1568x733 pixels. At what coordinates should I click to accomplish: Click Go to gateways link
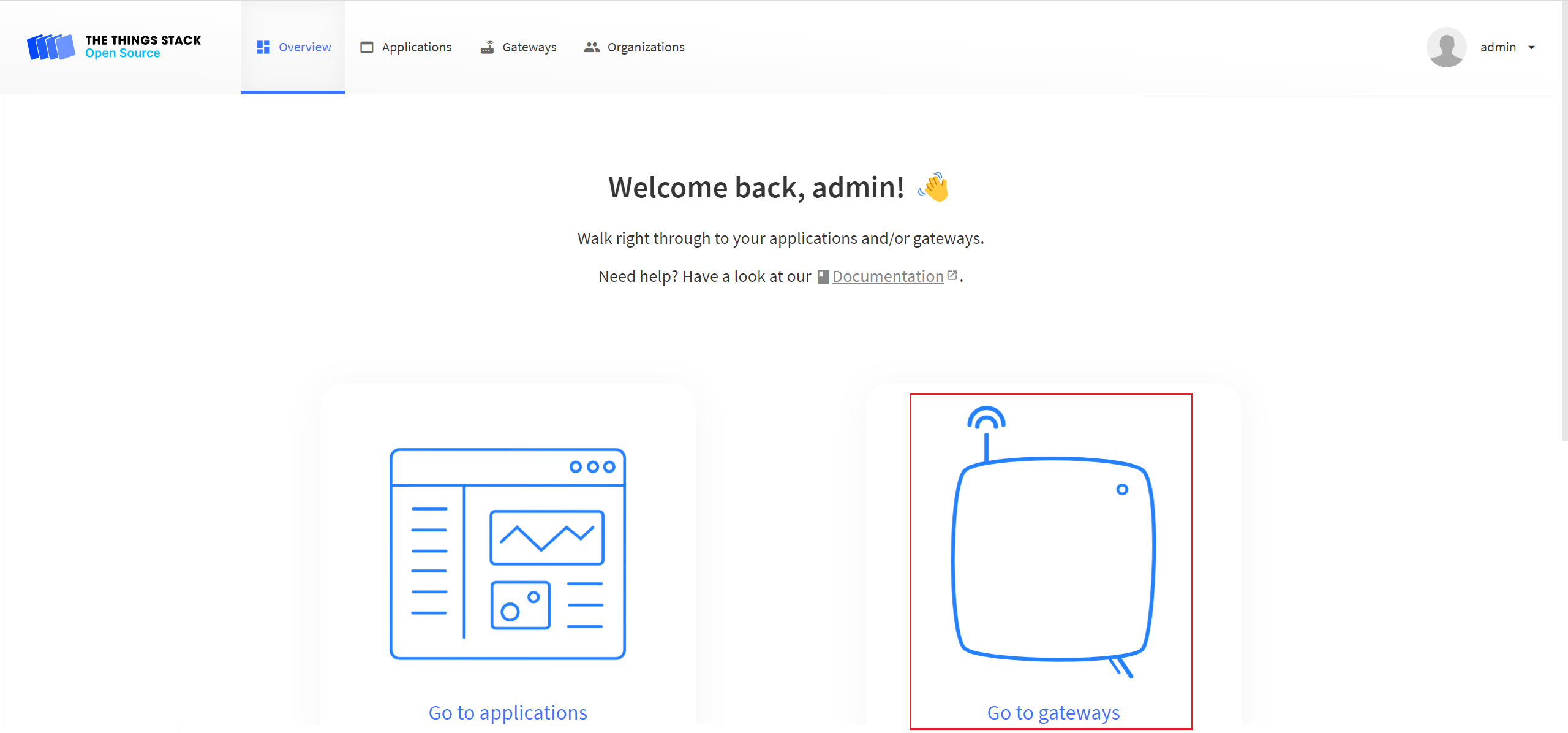[1053, 713]
